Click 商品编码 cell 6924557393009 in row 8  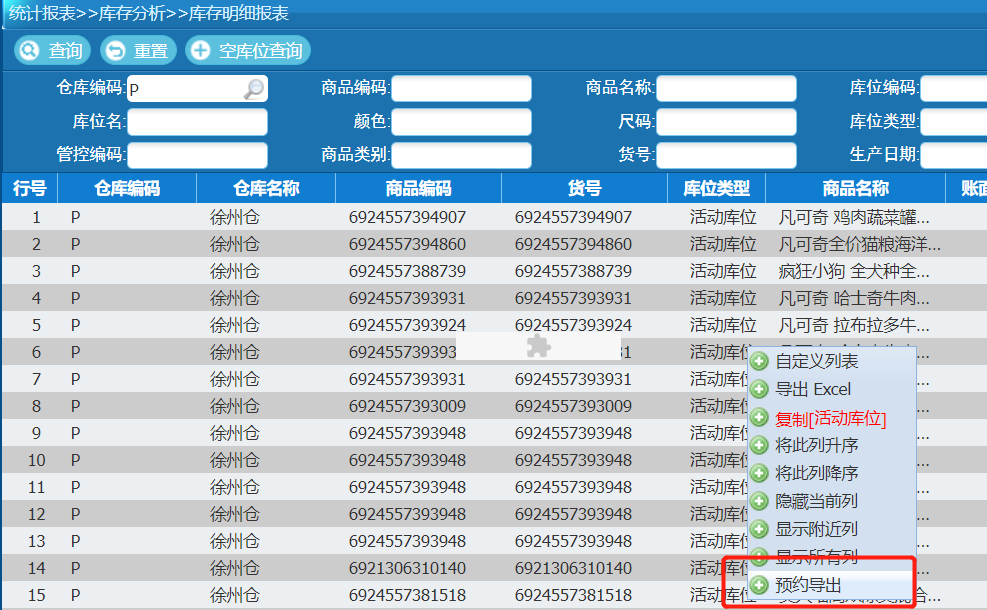coord(407,407)
